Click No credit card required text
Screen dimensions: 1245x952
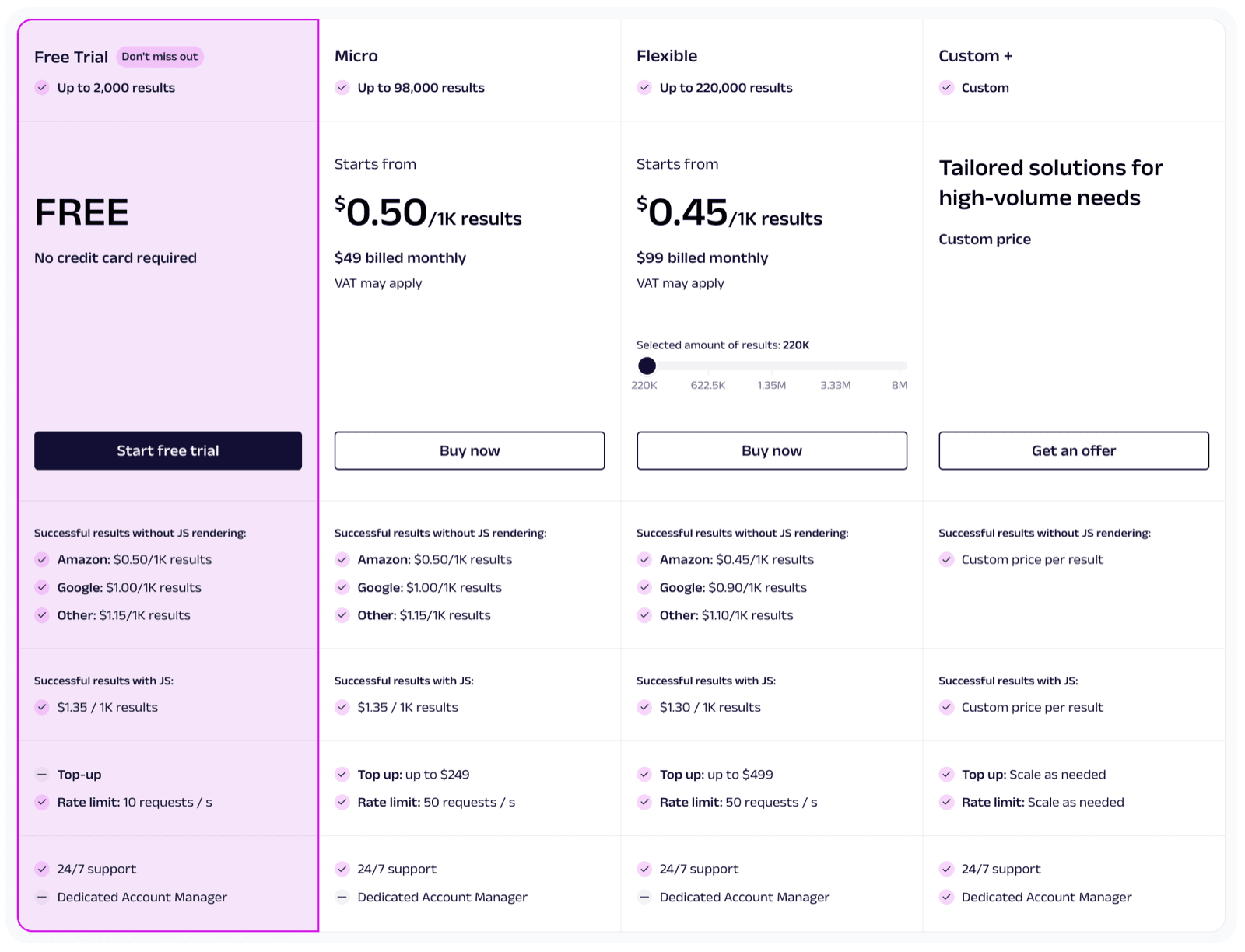pyautogui.click(x=115, y=257)
